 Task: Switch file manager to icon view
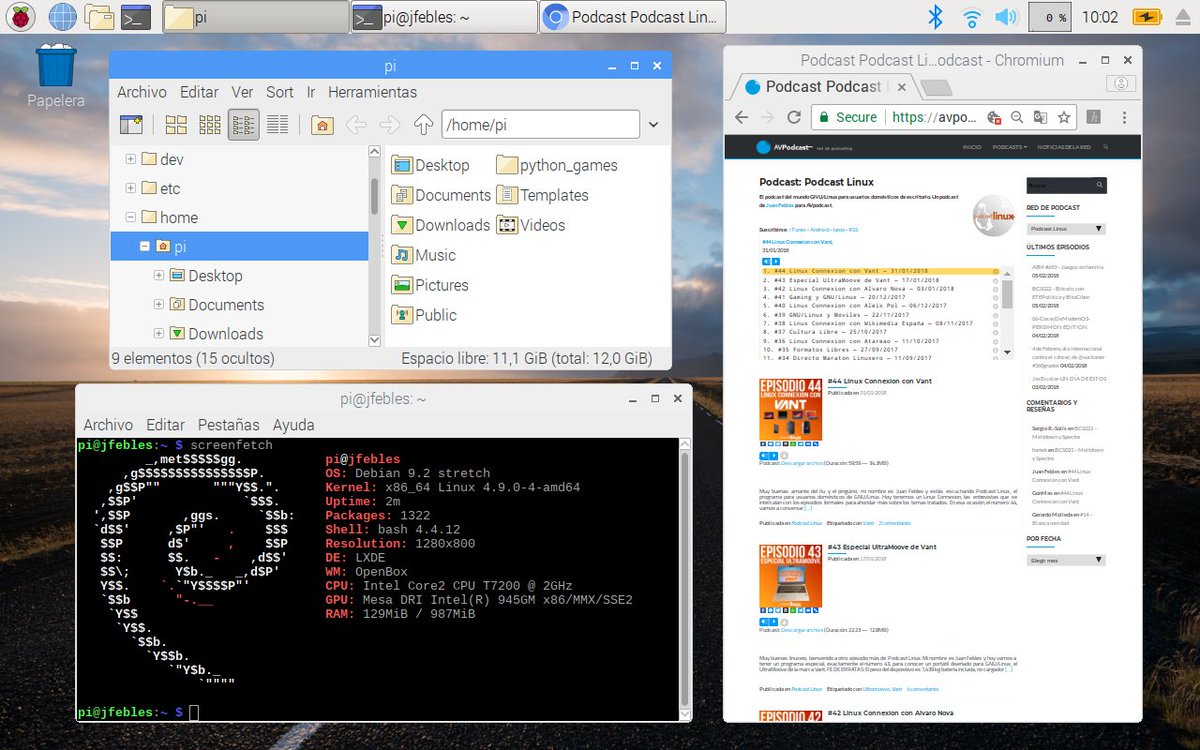pos(176,124)
